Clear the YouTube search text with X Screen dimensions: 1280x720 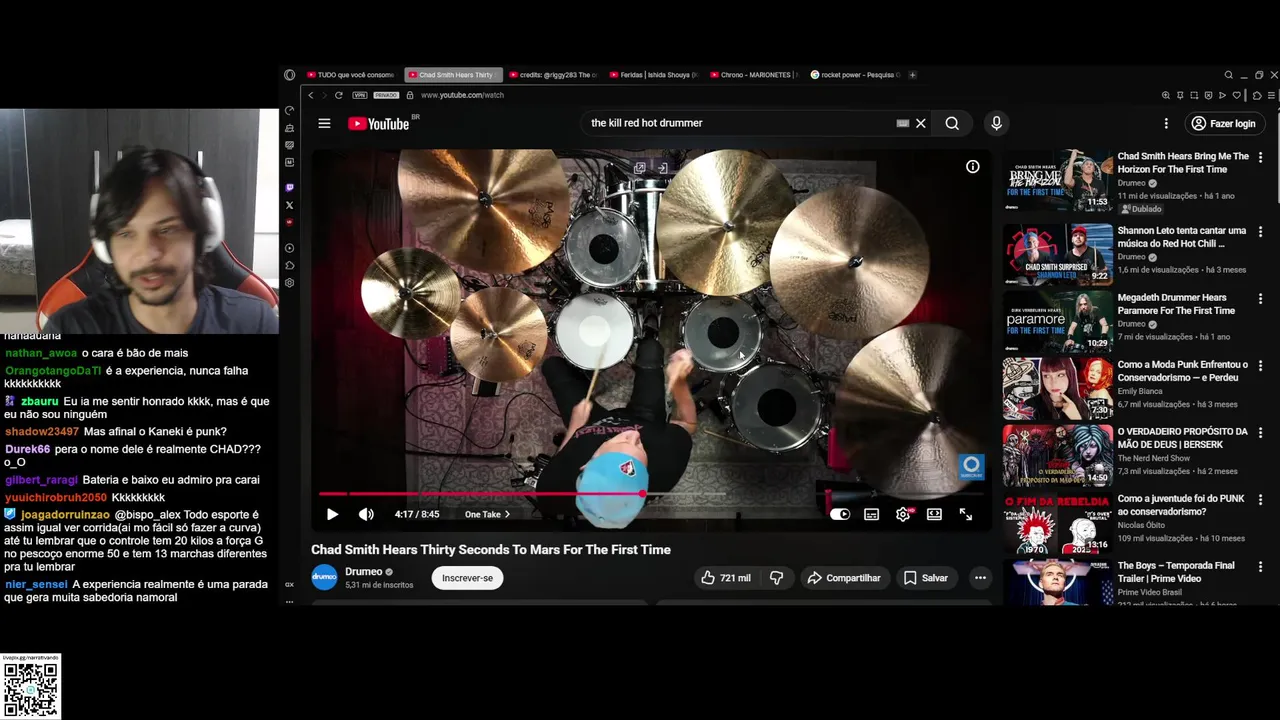click(921, 123)
